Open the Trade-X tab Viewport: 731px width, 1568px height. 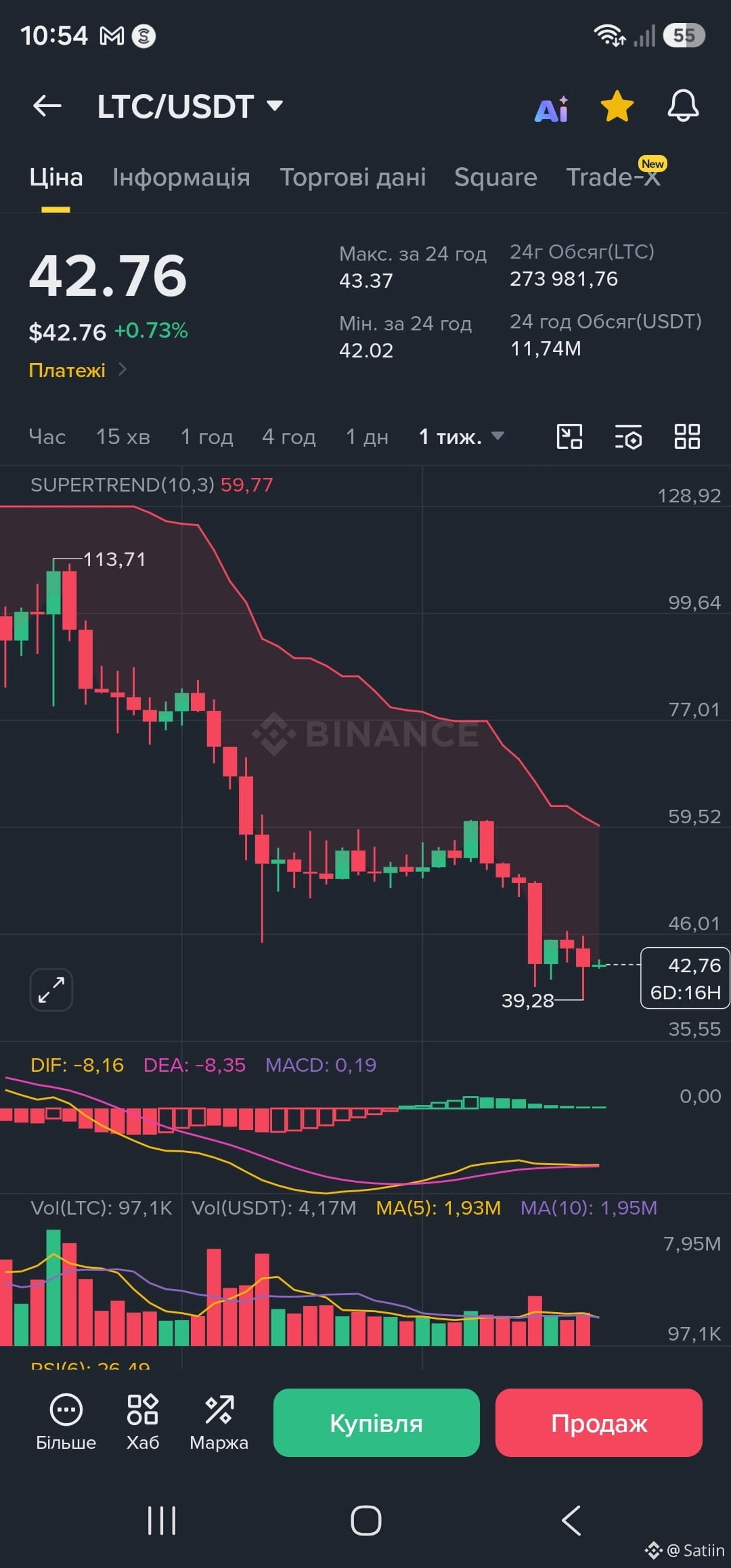[613, 177]
